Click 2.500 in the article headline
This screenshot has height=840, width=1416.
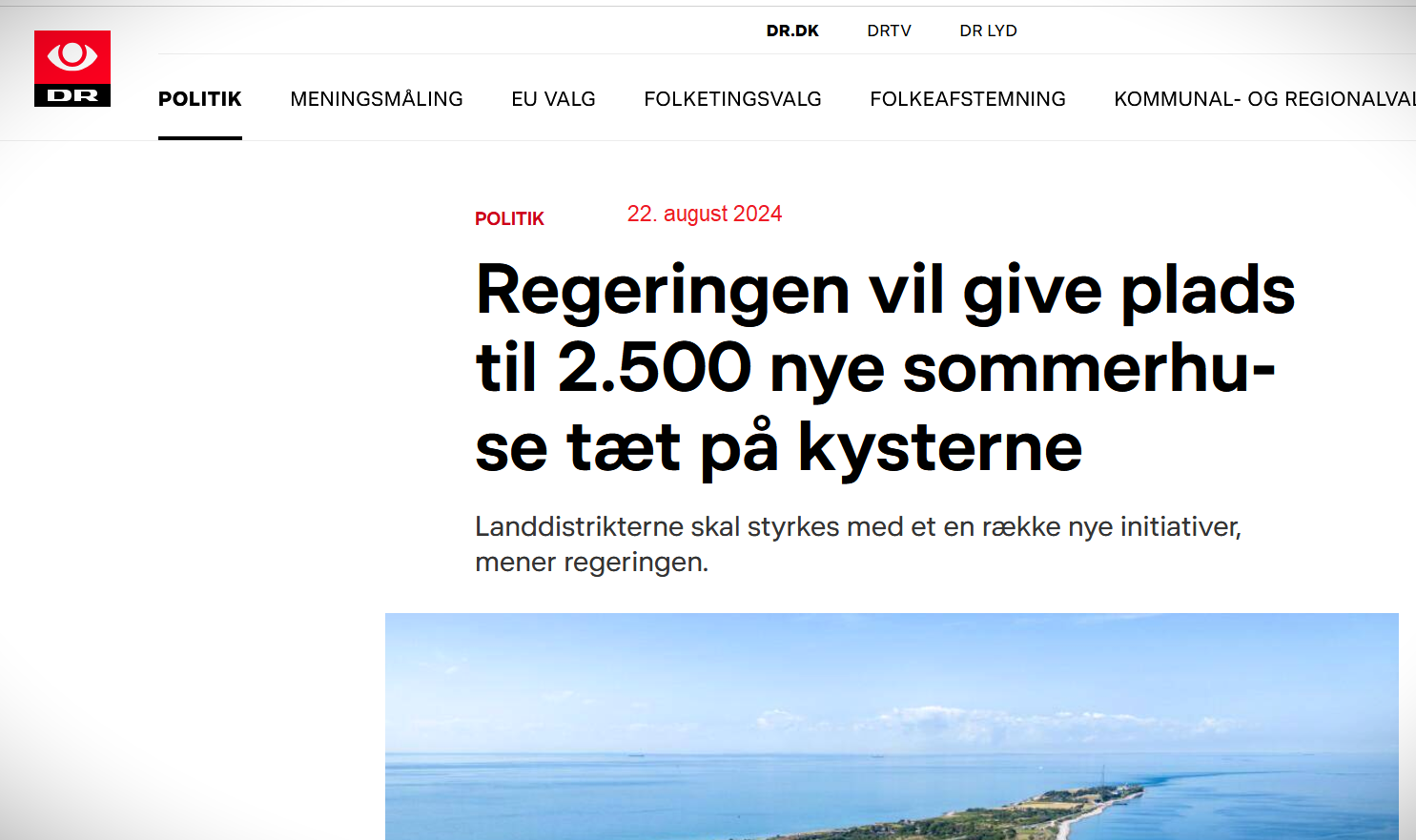(655, 368)
